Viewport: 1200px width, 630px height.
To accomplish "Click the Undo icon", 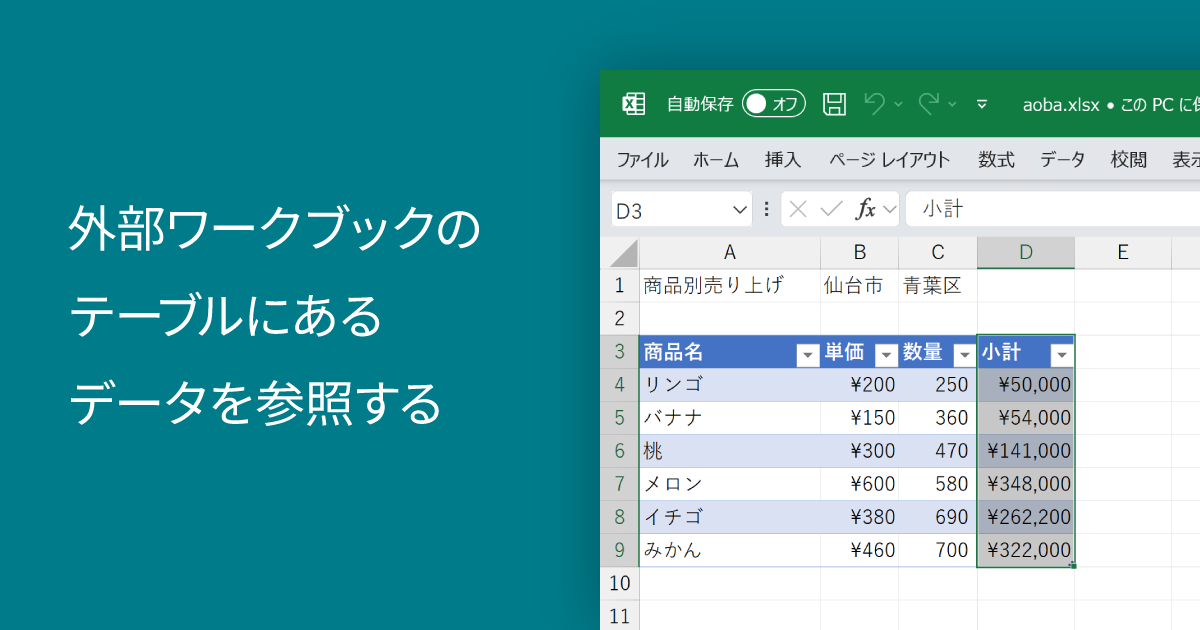I will click(x=876, y=103).
